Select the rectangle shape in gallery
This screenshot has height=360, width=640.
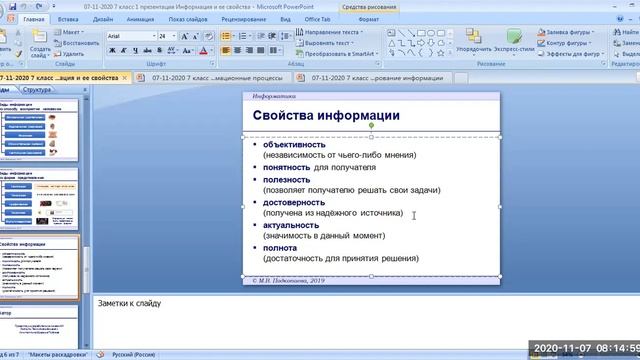click(421, 33)
